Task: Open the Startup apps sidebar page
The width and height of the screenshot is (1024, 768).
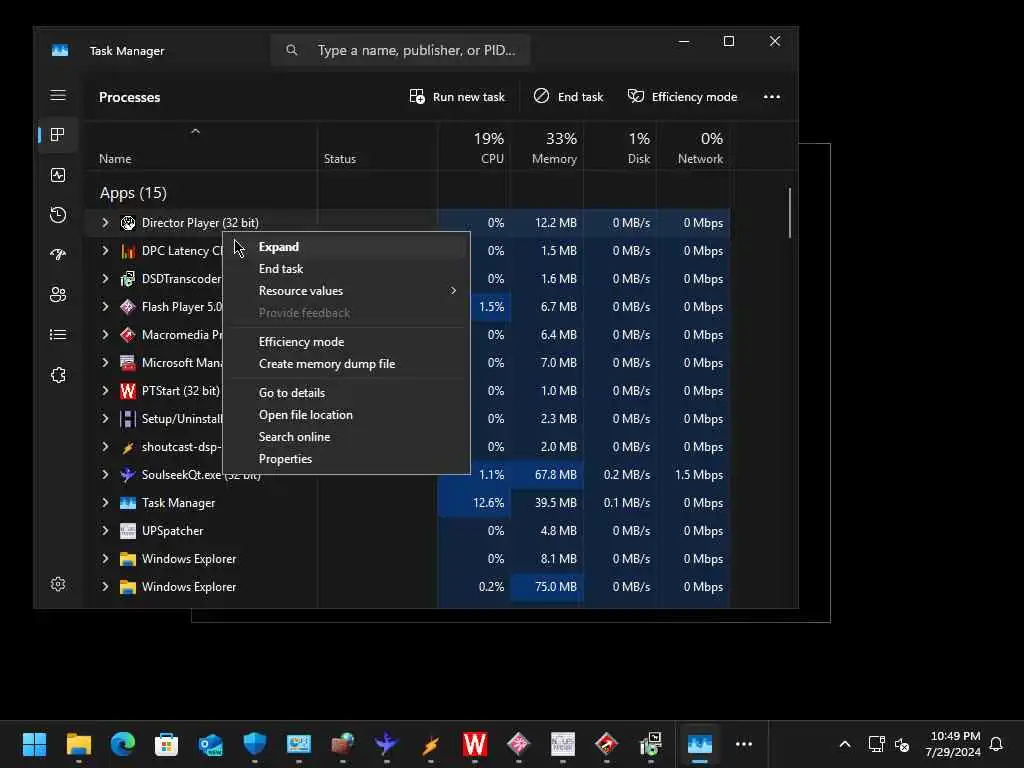Action: click(x=58, y=255)
